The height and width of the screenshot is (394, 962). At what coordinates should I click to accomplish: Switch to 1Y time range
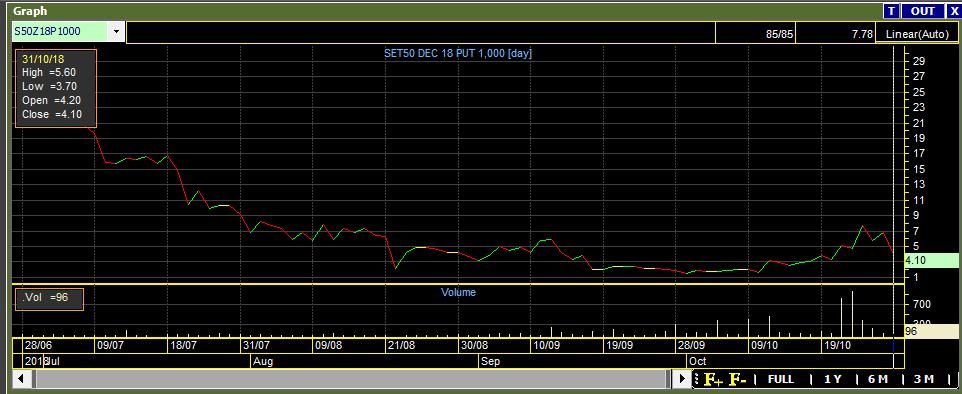[x=832, y=379]
